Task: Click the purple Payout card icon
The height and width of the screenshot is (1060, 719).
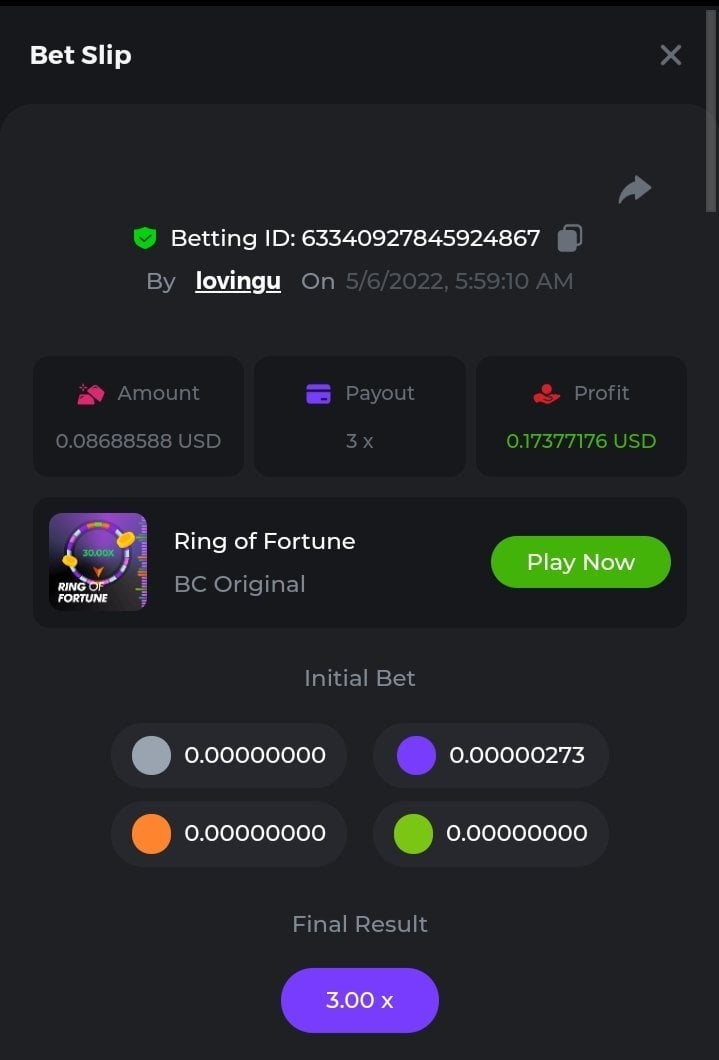Action: pos(318,394)
